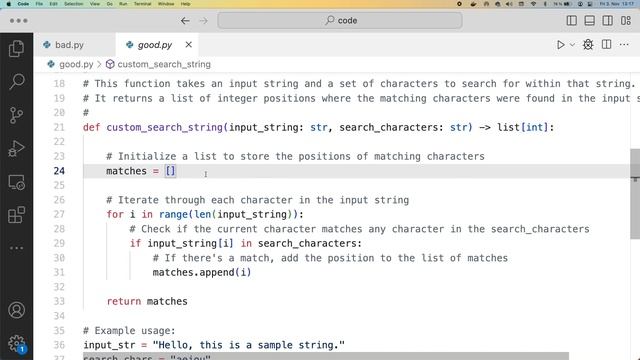The width and height of the screenshot is (640, 360).
Task: Place cursor on 'matches = []' line
Action: [141, 171]
